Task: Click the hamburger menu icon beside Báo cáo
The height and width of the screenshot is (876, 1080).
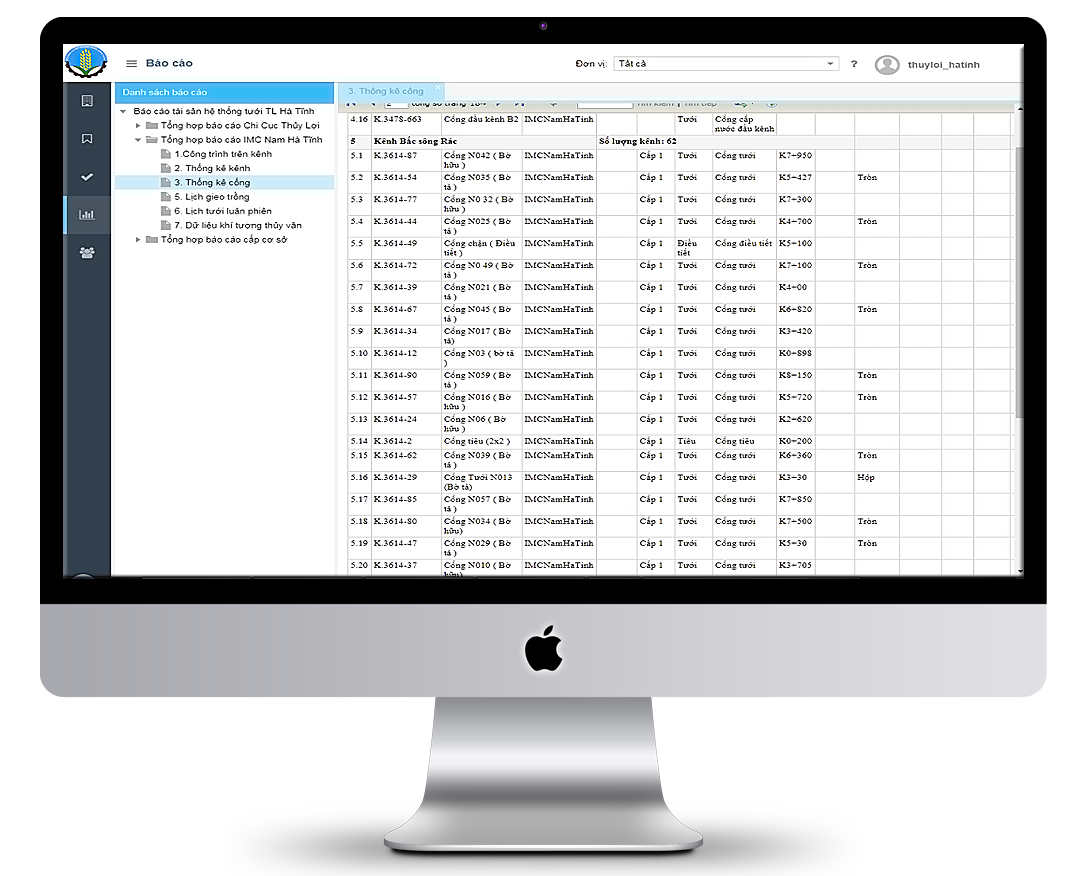Action: point(131,64)
